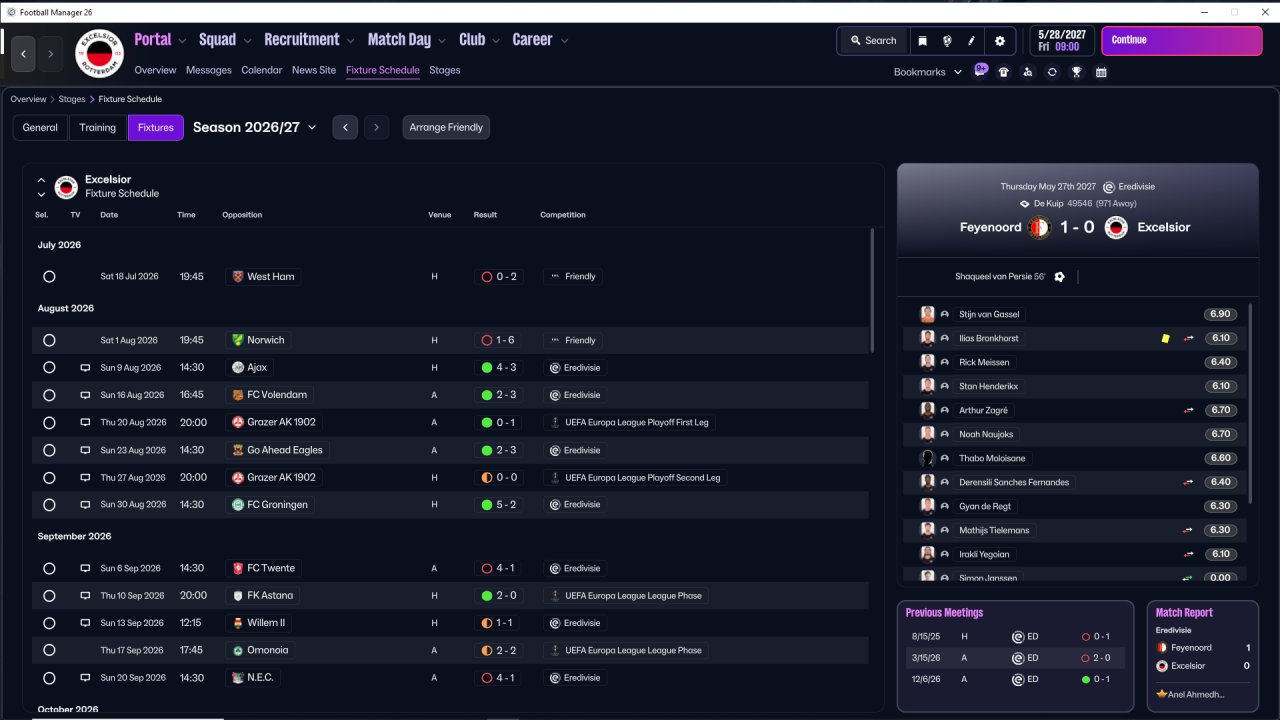The image size is (1280, 720).
Task: Expand the Bookmarks dropdown
Action: point(927,72)
